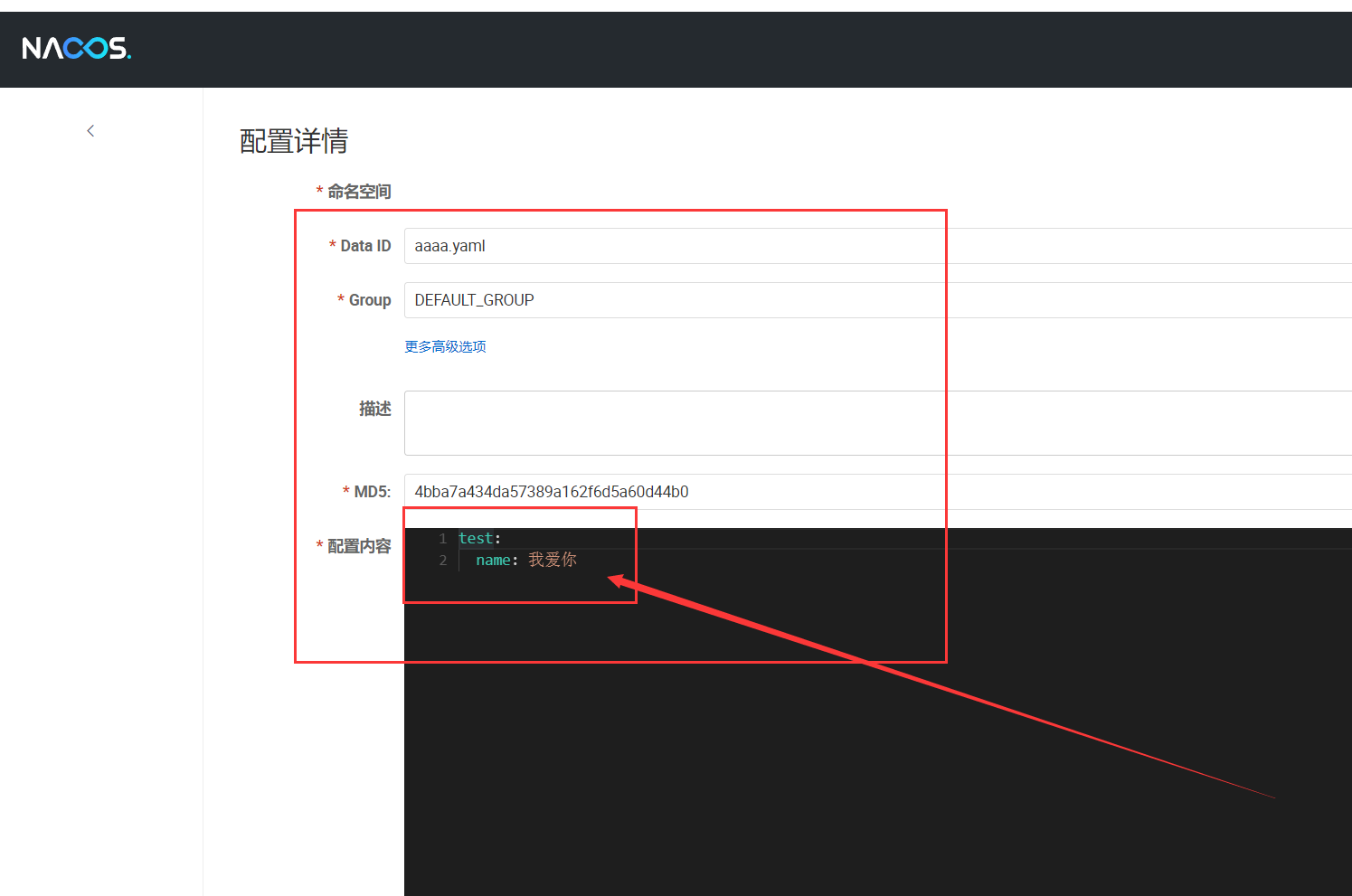Collapse the sidebar using the left chevron
The width and height of the screenshot is (1352, 896).
[90, 130]
